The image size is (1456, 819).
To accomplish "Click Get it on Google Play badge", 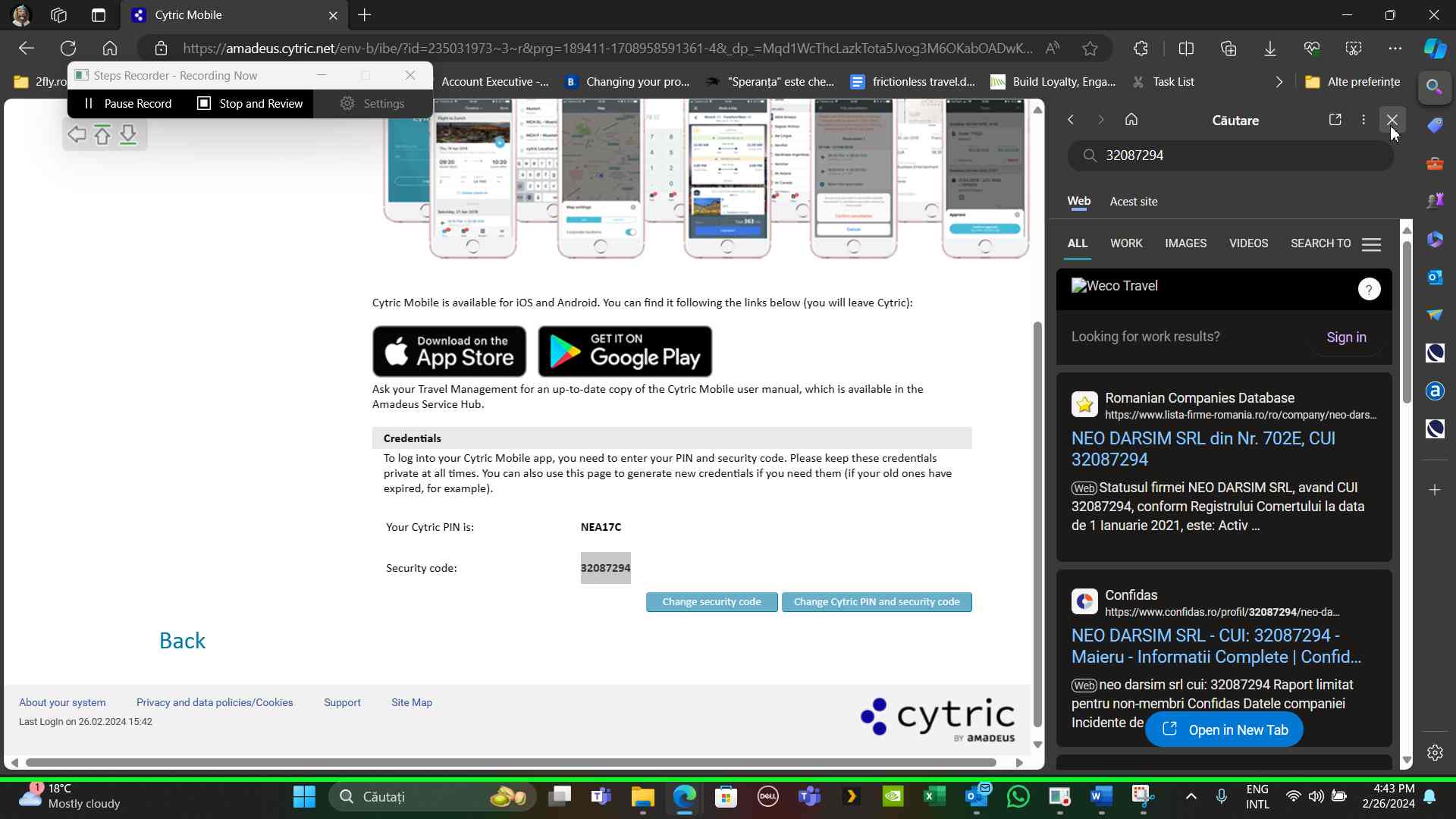I will pos(625,352).
